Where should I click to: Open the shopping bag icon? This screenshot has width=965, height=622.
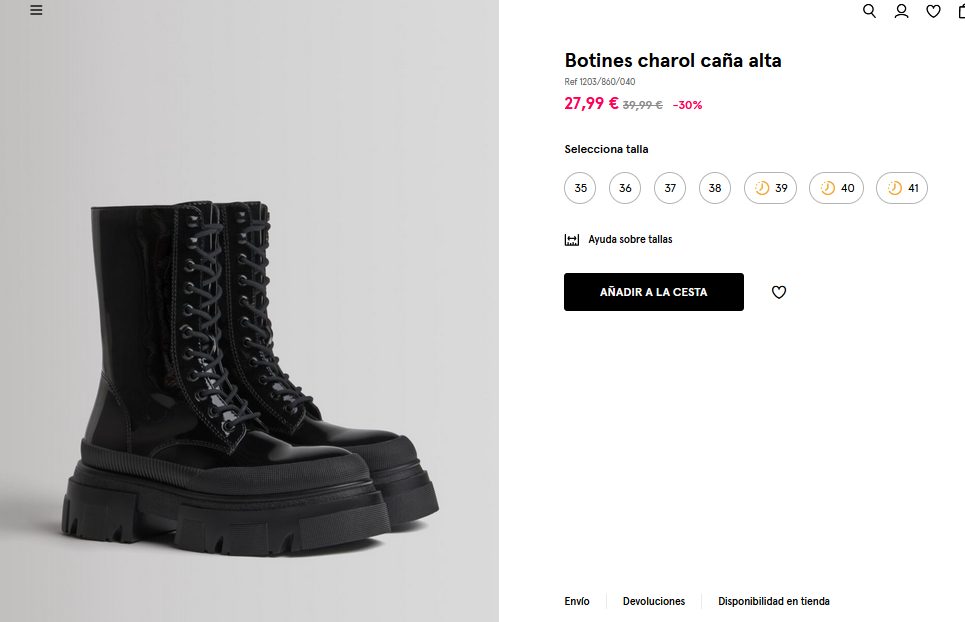pos(961,11)
